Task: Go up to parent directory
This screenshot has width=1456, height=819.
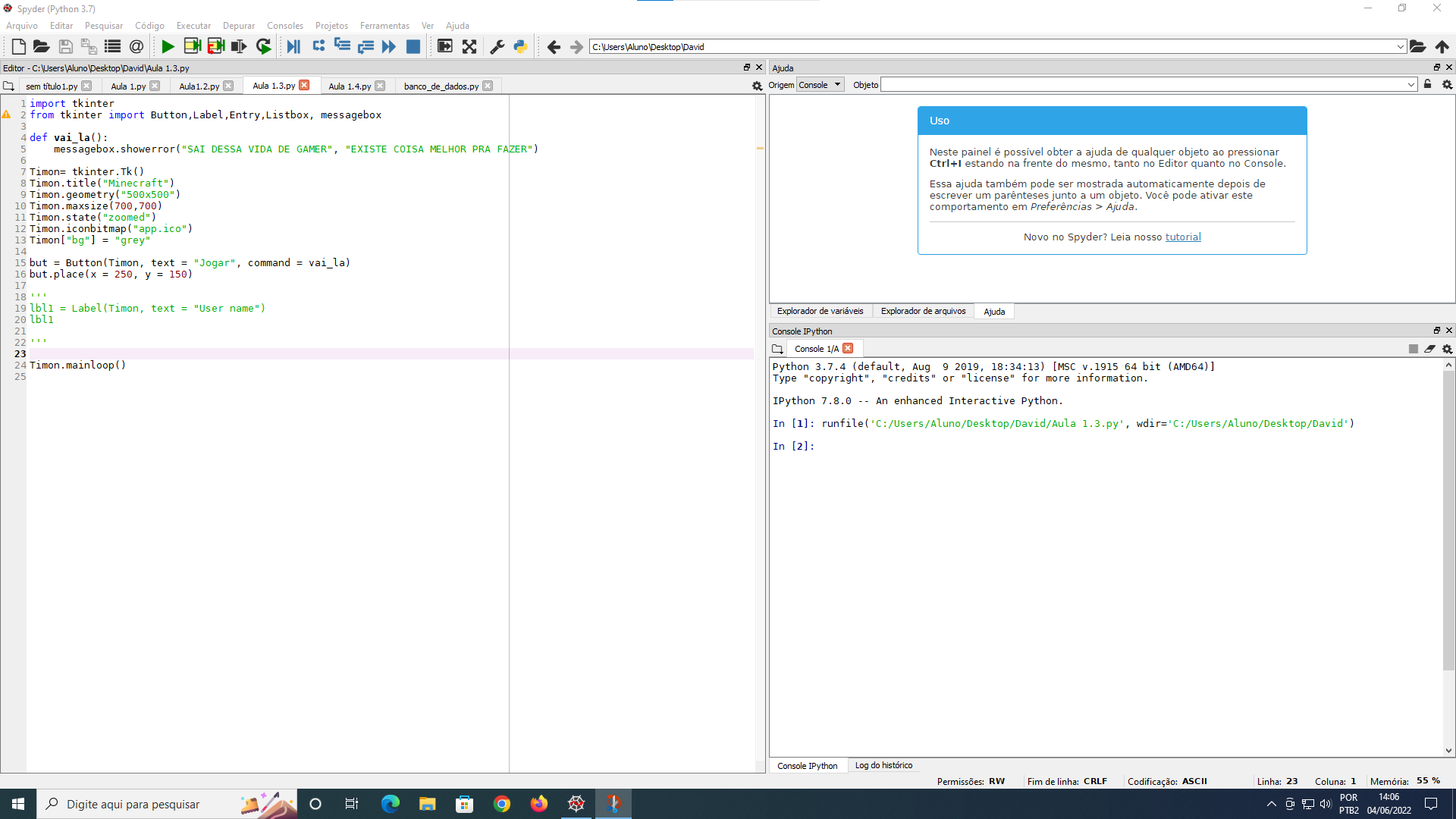Action: (1442, 47)
